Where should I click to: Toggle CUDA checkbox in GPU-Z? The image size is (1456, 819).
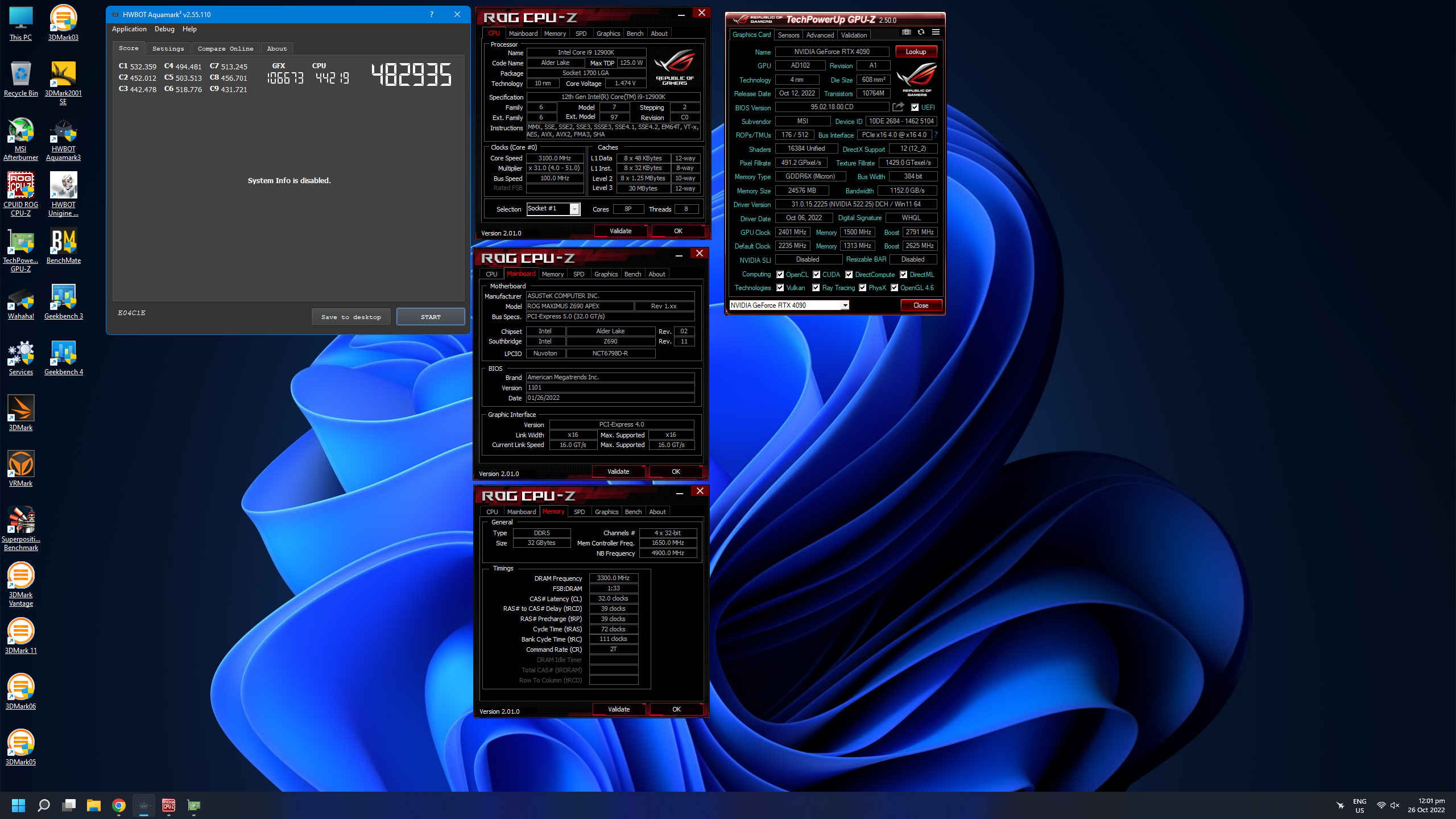tap(817, 275)
